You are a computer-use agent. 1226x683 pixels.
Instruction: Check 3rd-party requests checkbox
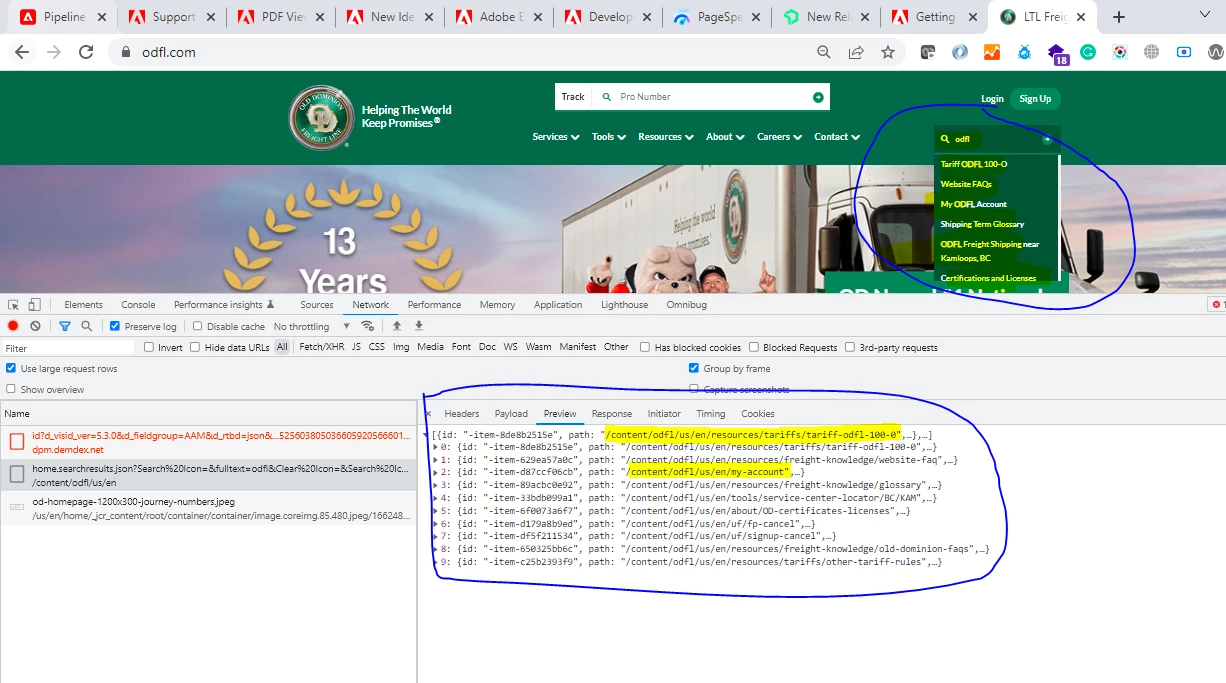pos(850,347)
